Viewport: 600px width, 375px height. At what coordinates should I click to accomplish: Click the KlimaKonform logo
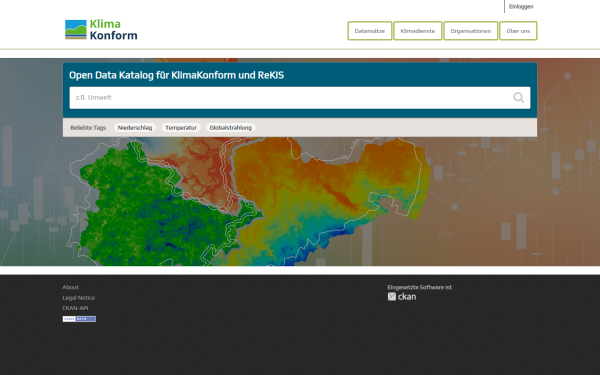pyautogui.click(x=101, y=30)
